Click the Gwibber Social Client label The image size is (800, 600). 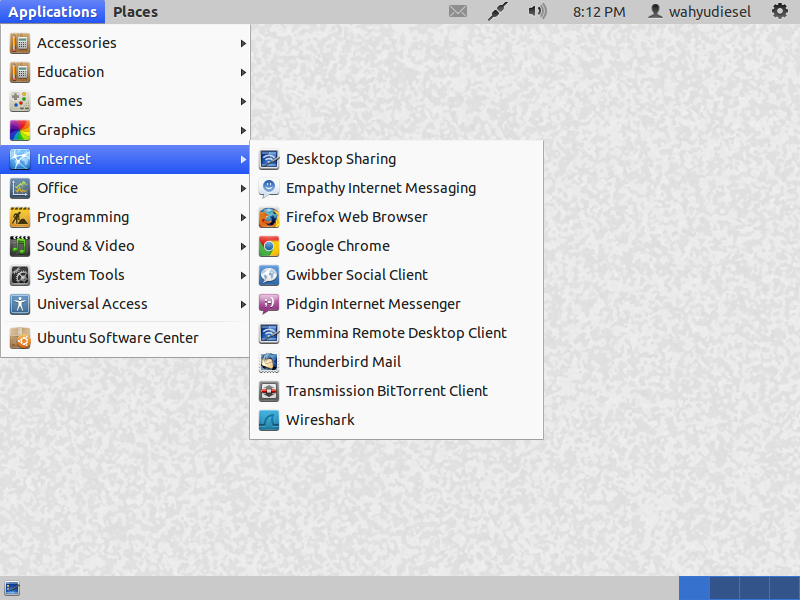357,276
